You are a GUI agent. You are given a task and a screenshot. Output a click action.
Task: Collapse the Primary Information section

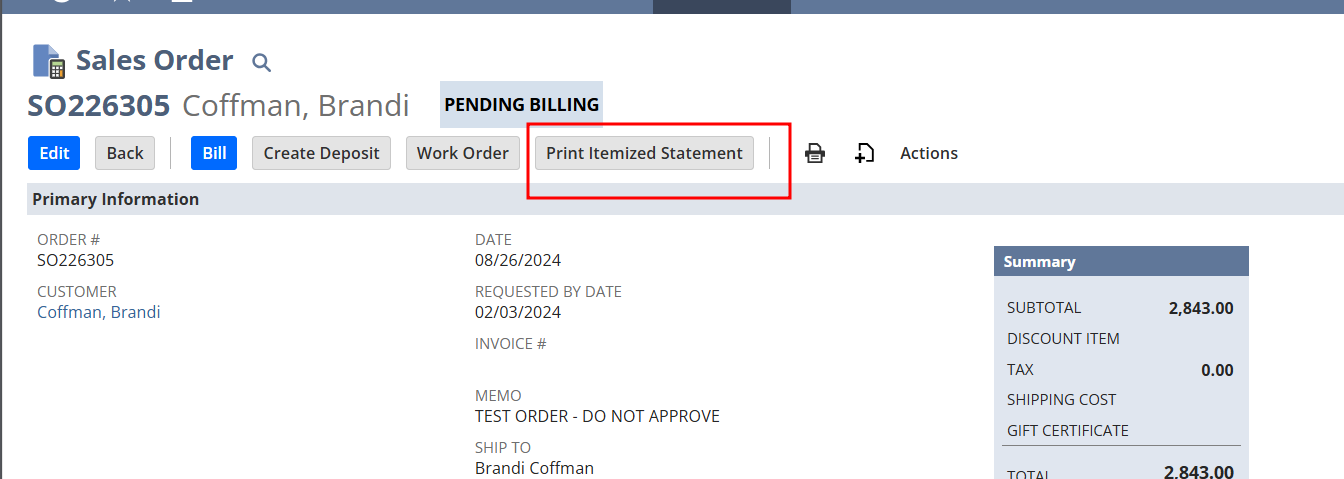pyautogui.click(x=116, y=199)
